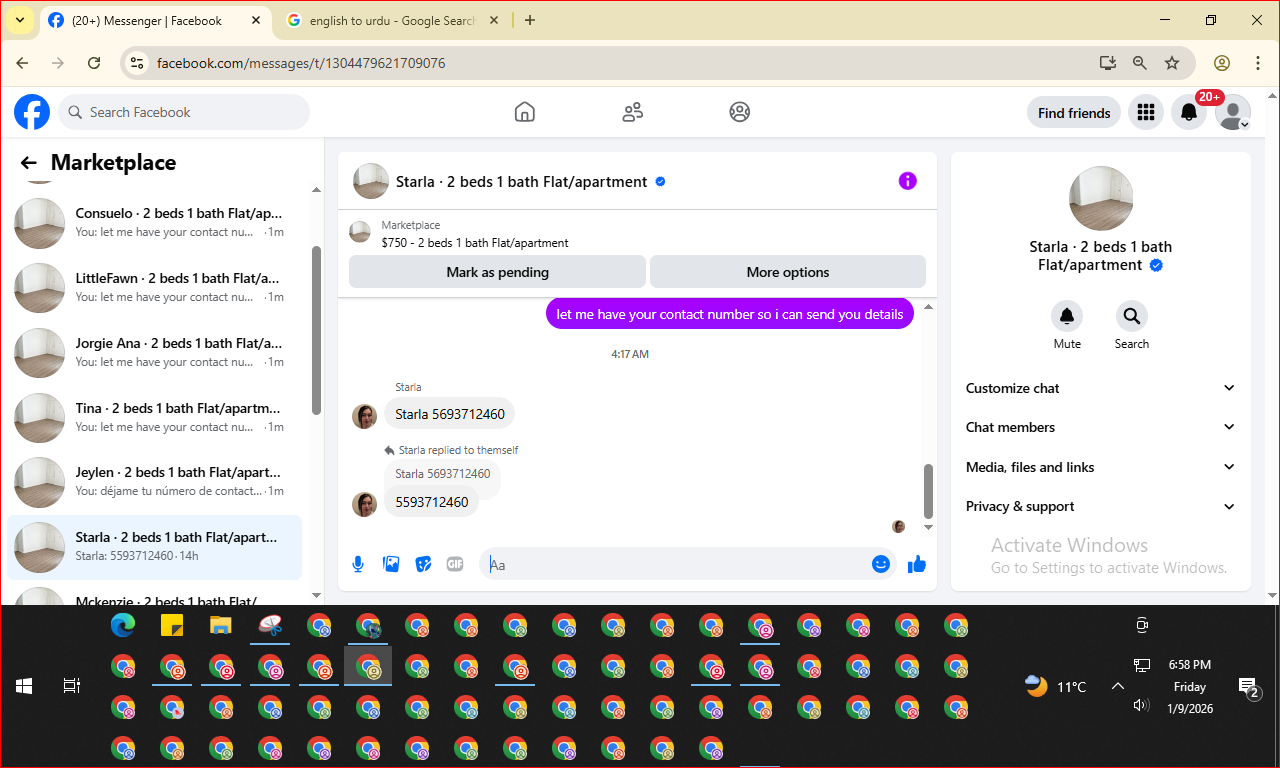This screenshot has height=768, width=1280.
Task: Open the account profile avatar menu
Action: 1233,113
